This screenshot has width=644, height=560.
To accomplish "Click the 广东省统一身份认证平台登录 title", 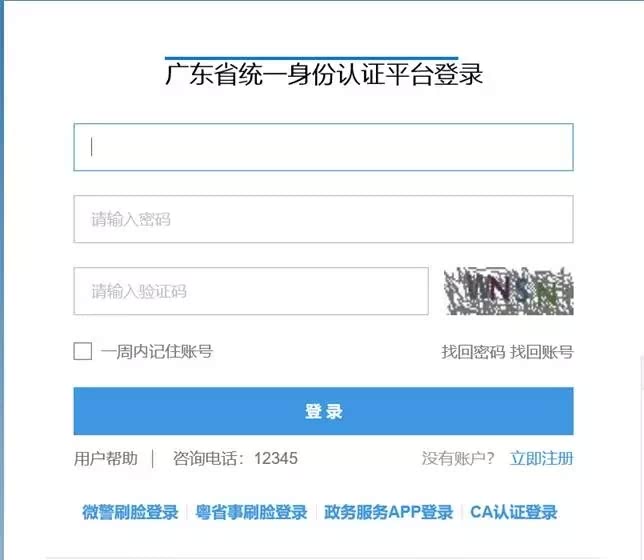I will (324, 75).
